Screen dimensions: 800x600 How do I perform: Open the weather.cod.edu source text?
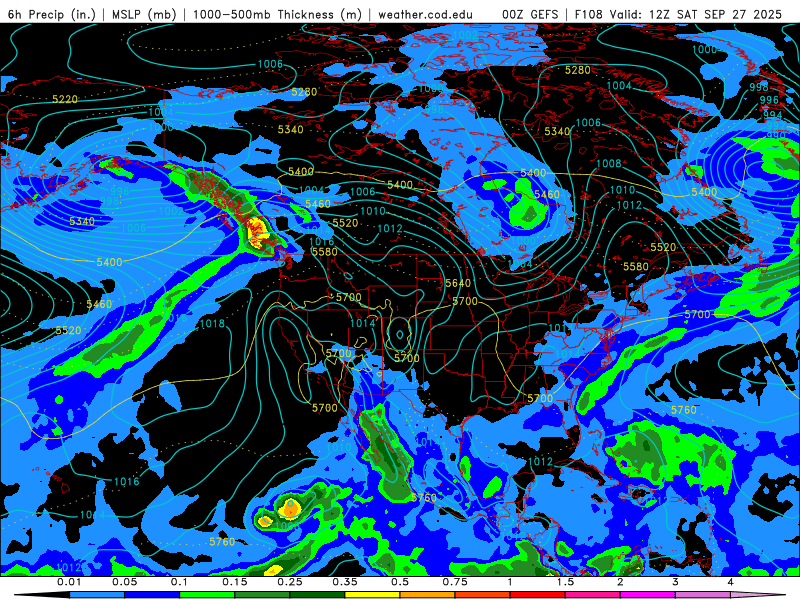[x=425, y=14]
